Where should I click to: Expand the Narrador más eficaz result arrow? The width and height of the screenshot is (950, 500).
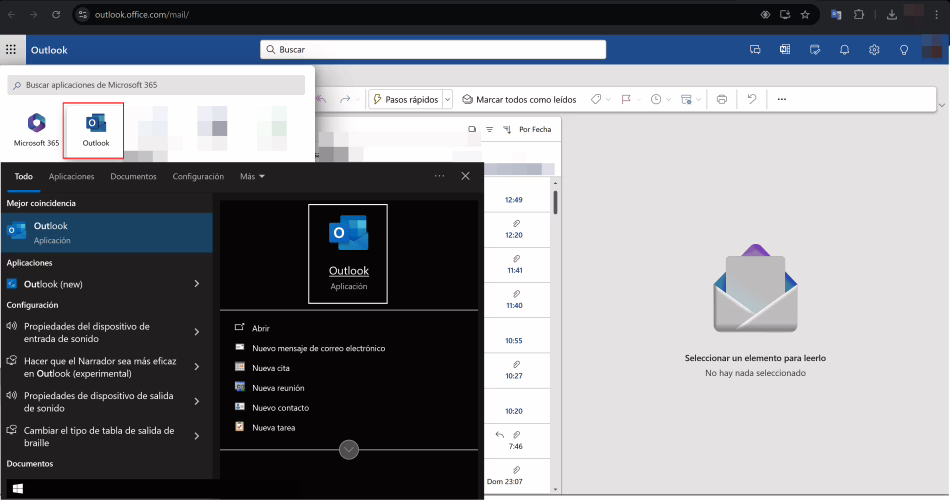[197, 367]
